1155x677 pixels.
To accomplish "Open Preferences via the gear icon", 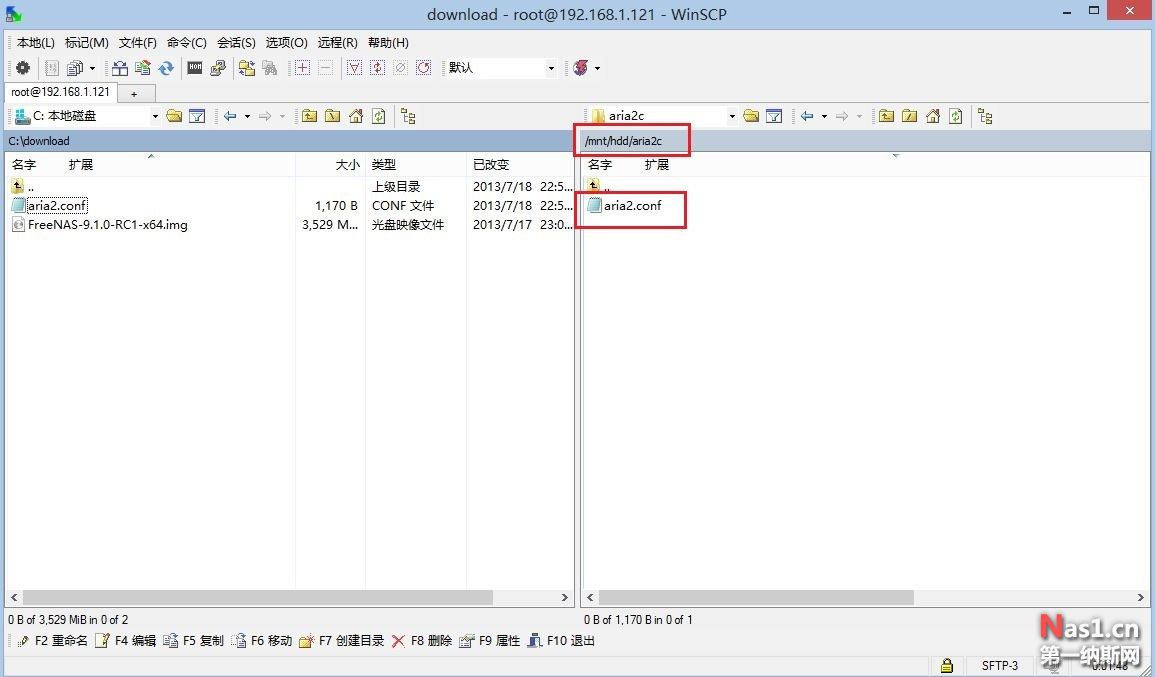I will 23,68.
